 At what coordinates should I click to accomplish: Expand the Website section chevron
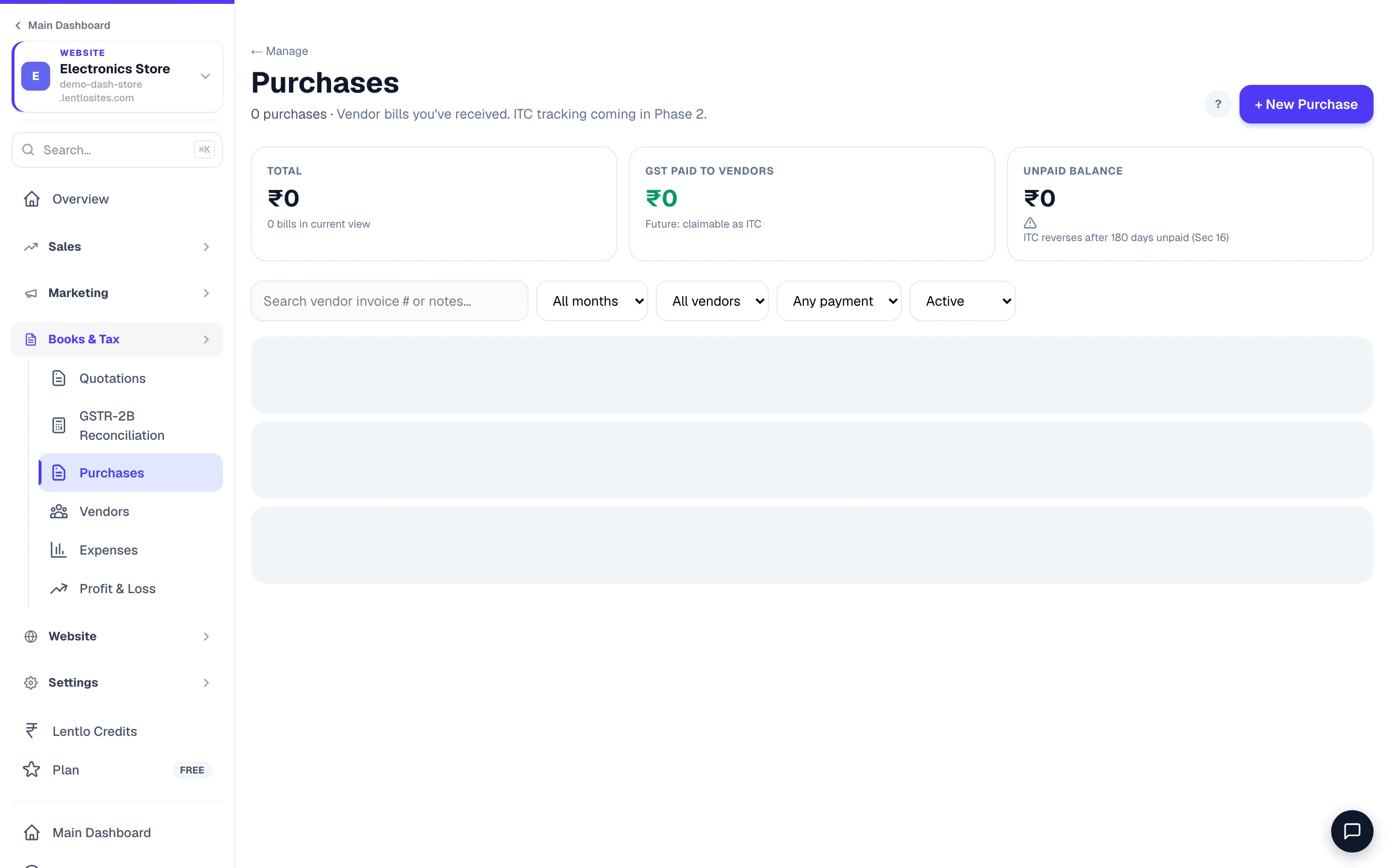pyautogui.click(x=206, y=636)
